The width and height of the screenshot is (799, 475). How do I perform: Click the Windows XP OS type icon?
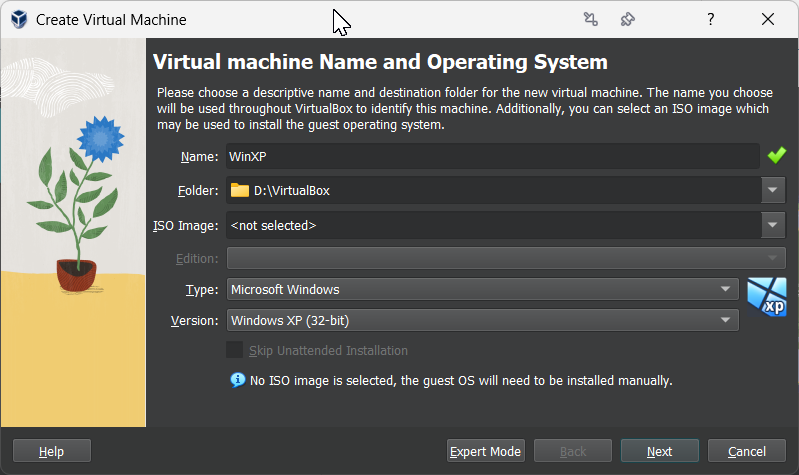(x=767, y=297)
